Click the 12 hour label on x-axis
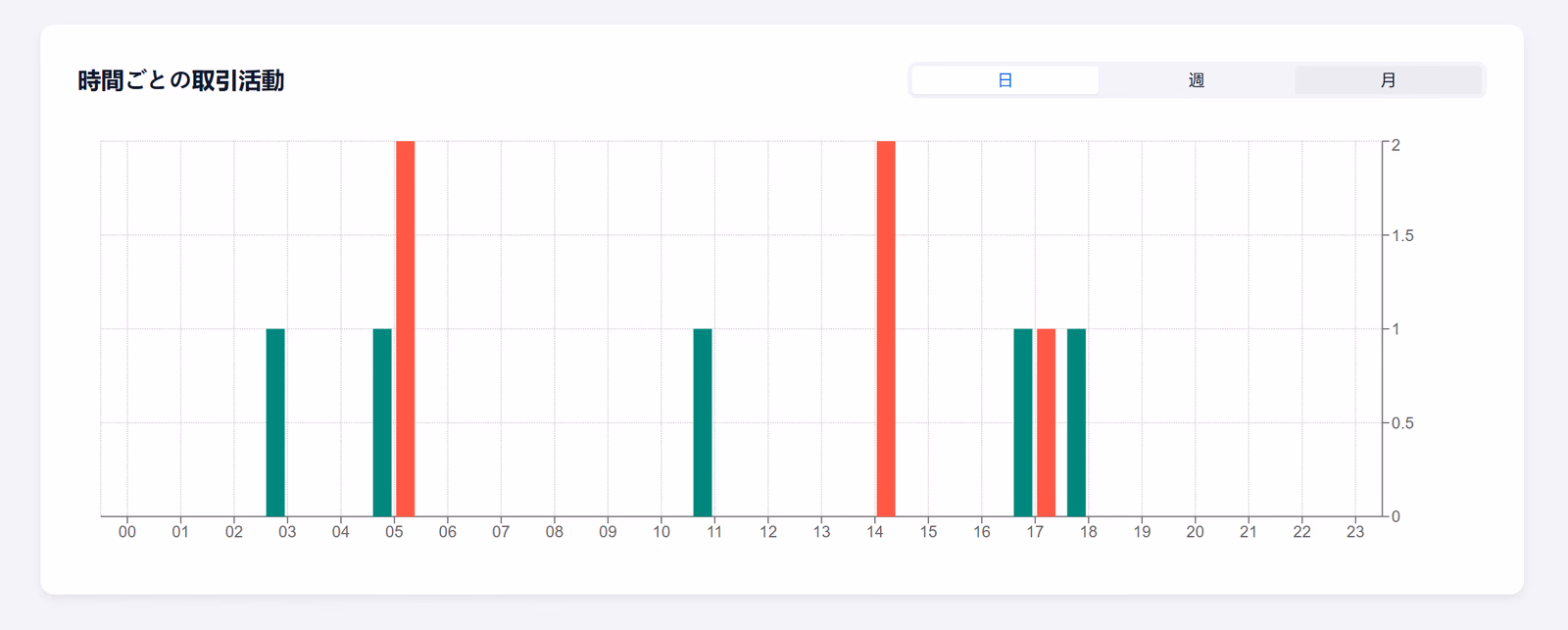 (x=768, y=532)
